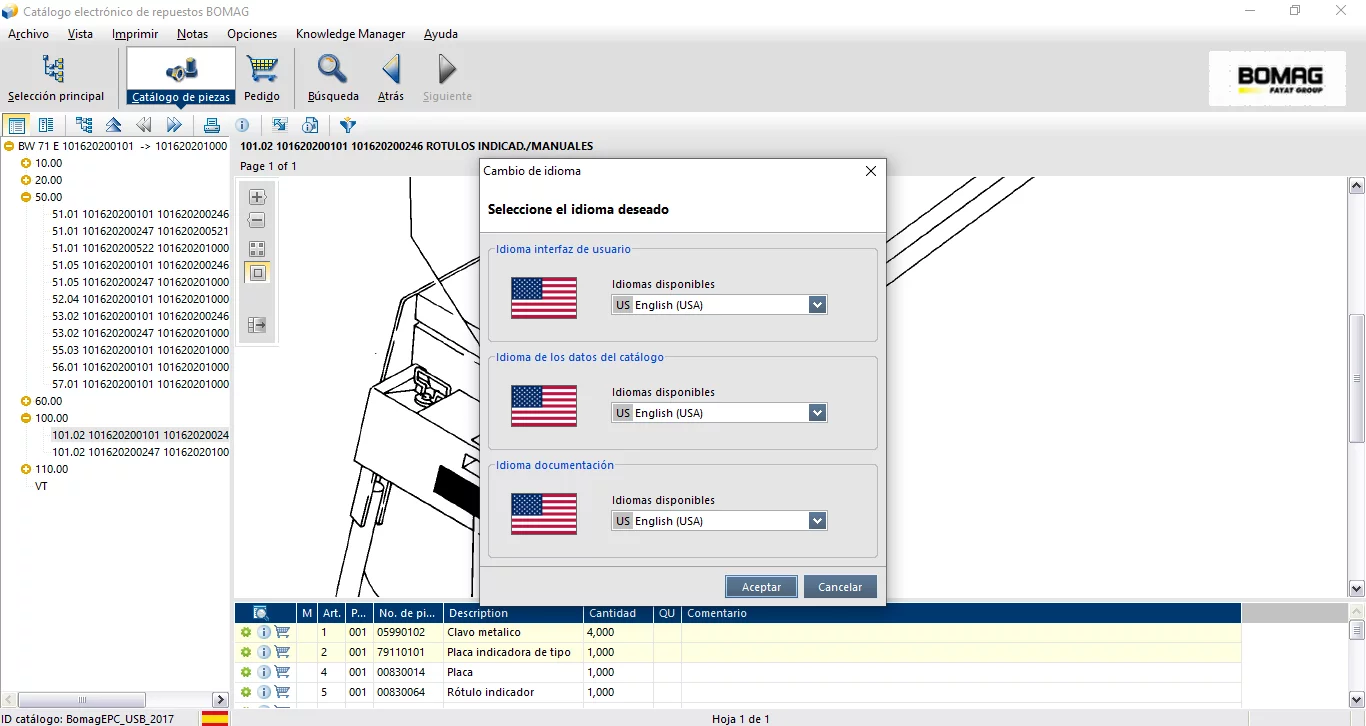Open Búsqueda with the magnifier icon
Viewport: 1366px width, 726px height.
coord(332,77)
